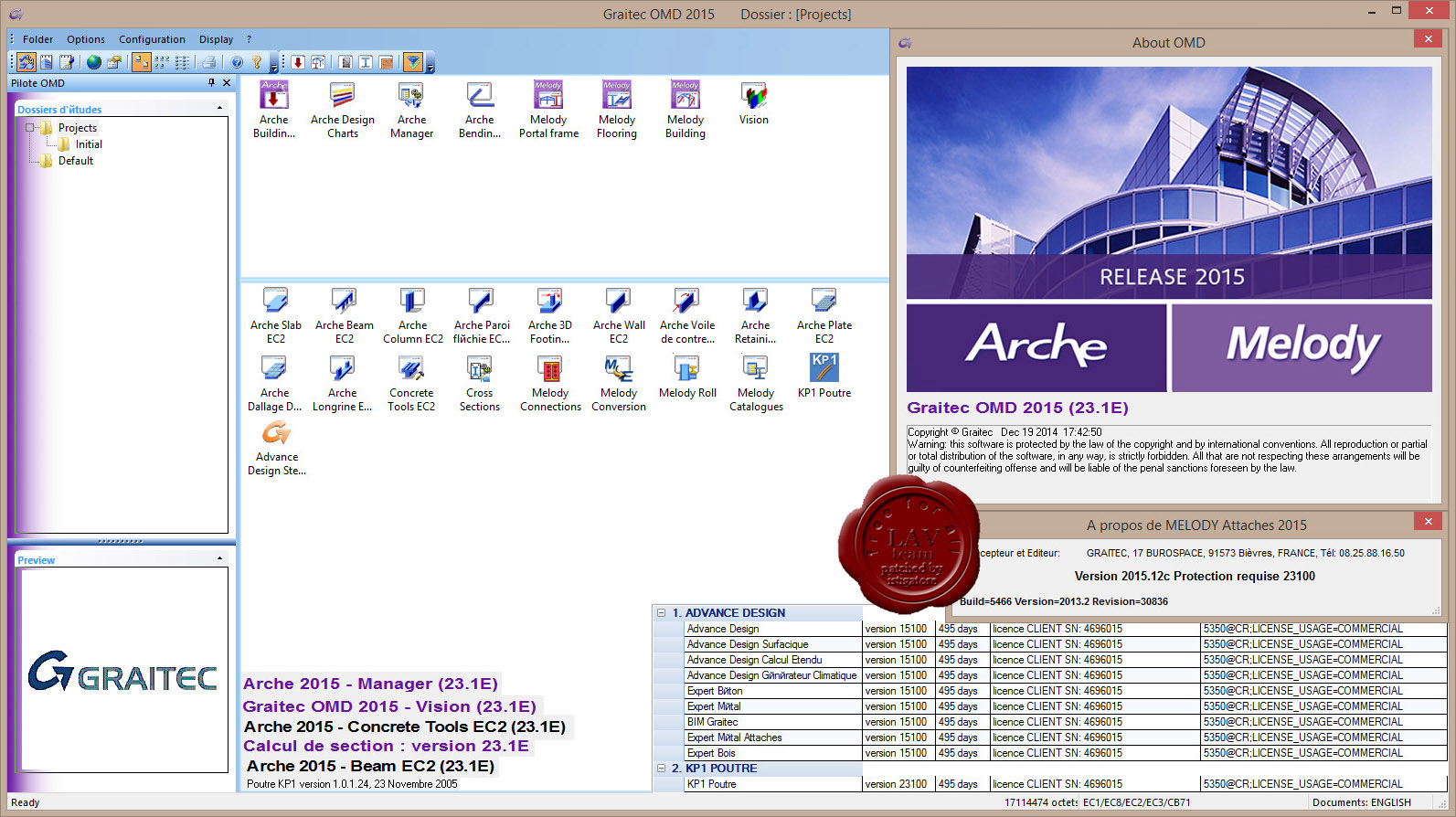Open Arche Retaining wall module

pos(756,315)
